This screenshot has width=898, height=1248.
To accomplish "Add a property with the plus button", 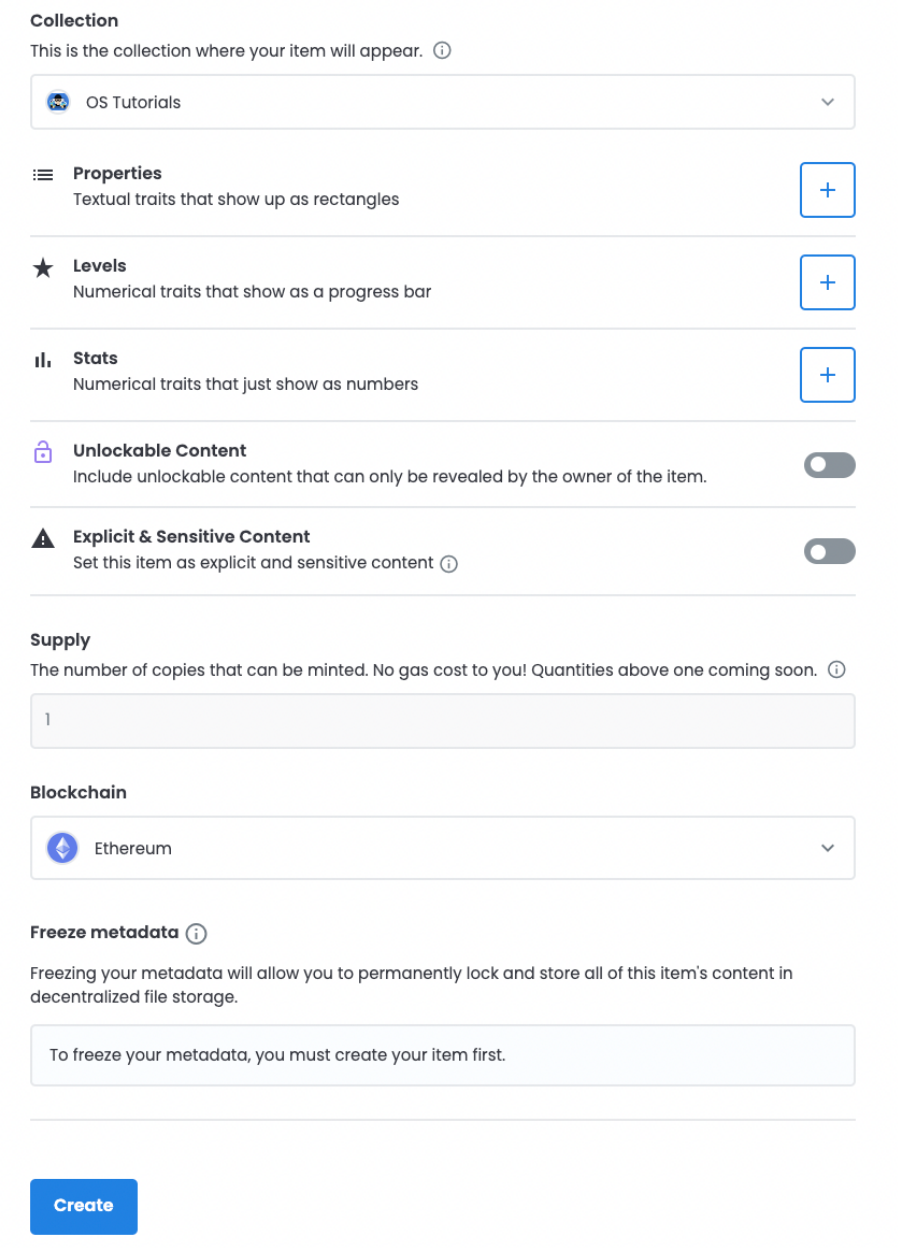I will pos(827,190).
